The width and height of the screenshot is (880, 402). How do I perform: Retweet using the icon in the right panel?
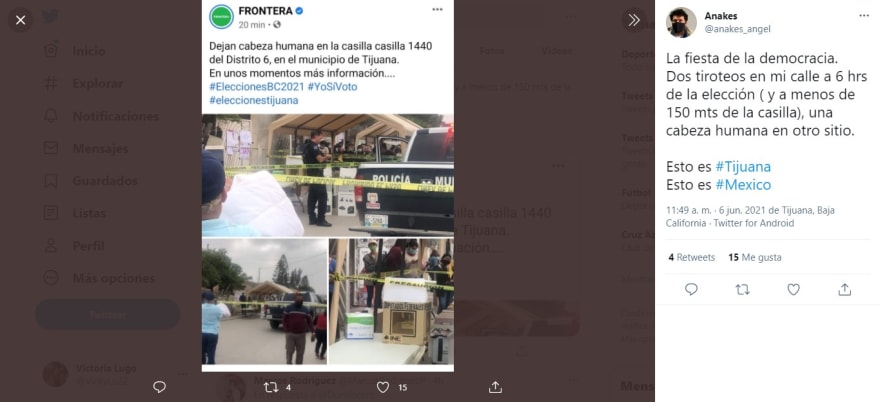pyautogui.click(x=742, y=289)
